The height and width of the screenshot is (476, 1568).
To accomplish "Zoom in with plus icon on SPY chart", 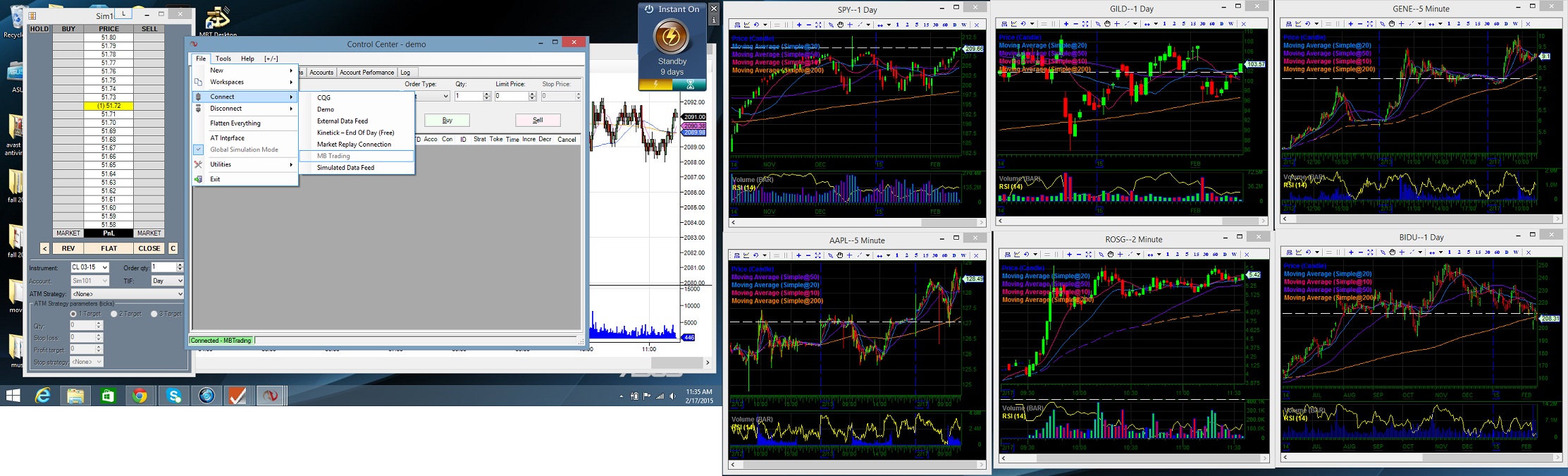I will [x=799, y=25].
